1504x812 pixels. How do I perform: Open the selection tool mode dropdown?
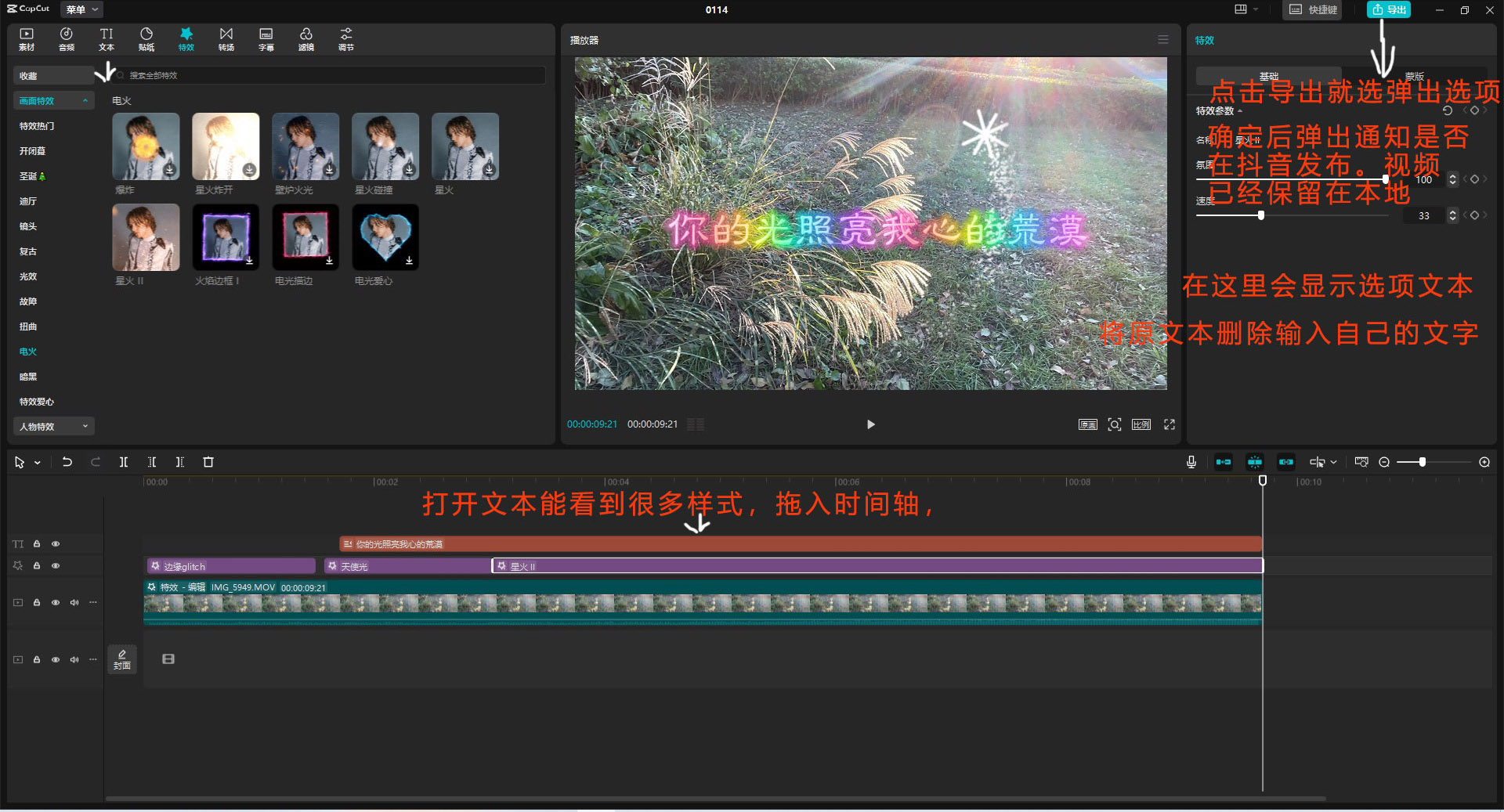(37, 463)
